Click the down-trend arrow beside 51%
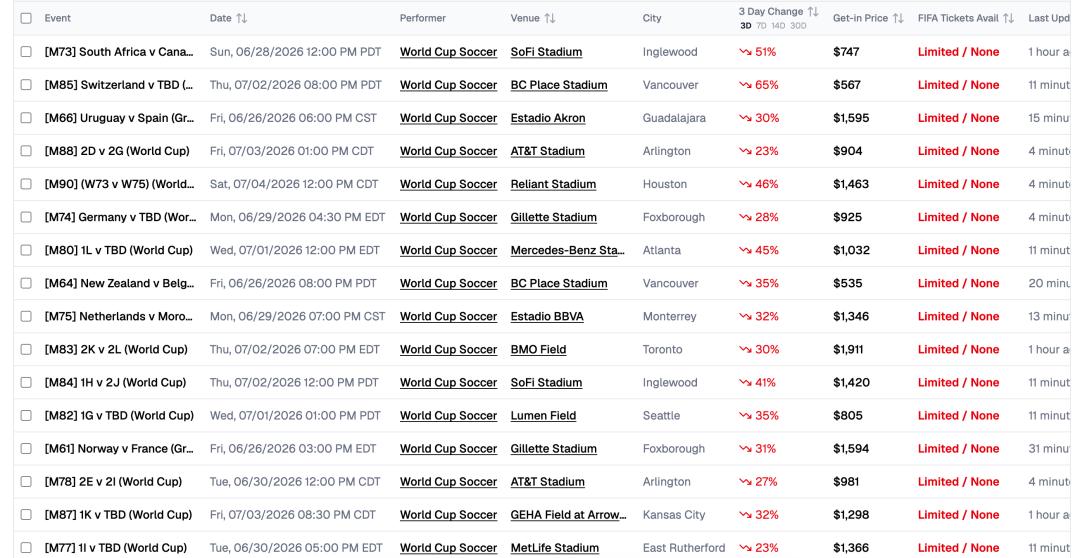The image size is (1080, 558). click(x=745, y=52)
